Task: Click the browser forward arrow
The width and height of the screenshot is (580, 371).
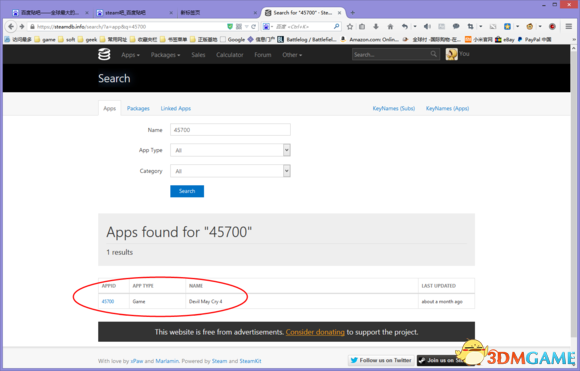Action: click(x=22, y=26)
